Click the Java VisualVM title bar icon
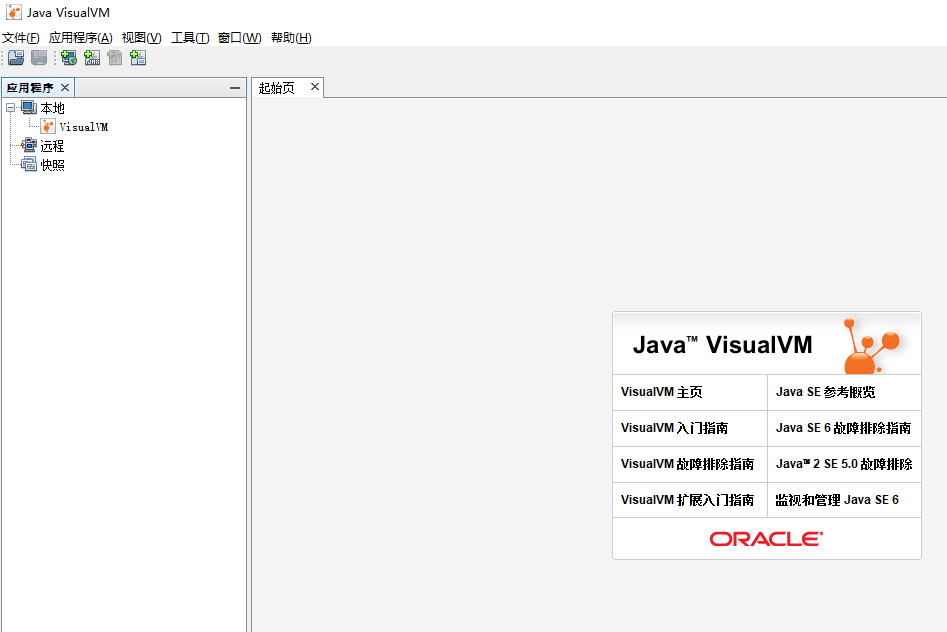947x632 pixels. pyautogui.click(x=14, y=12)
